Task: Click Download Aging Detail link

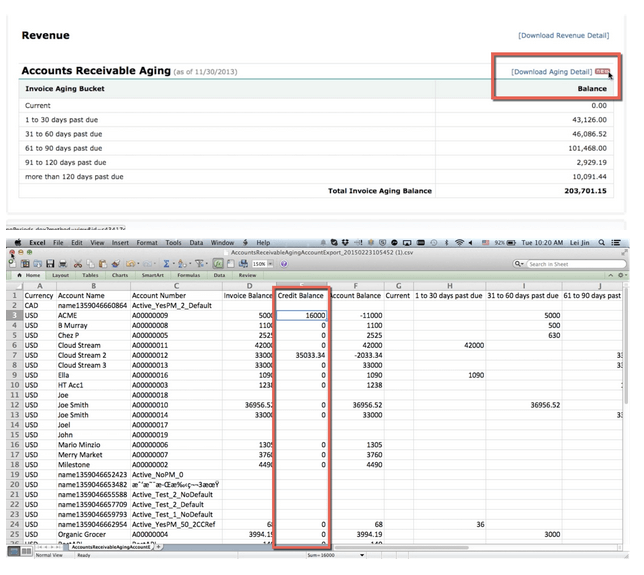Action: point(551,72)
